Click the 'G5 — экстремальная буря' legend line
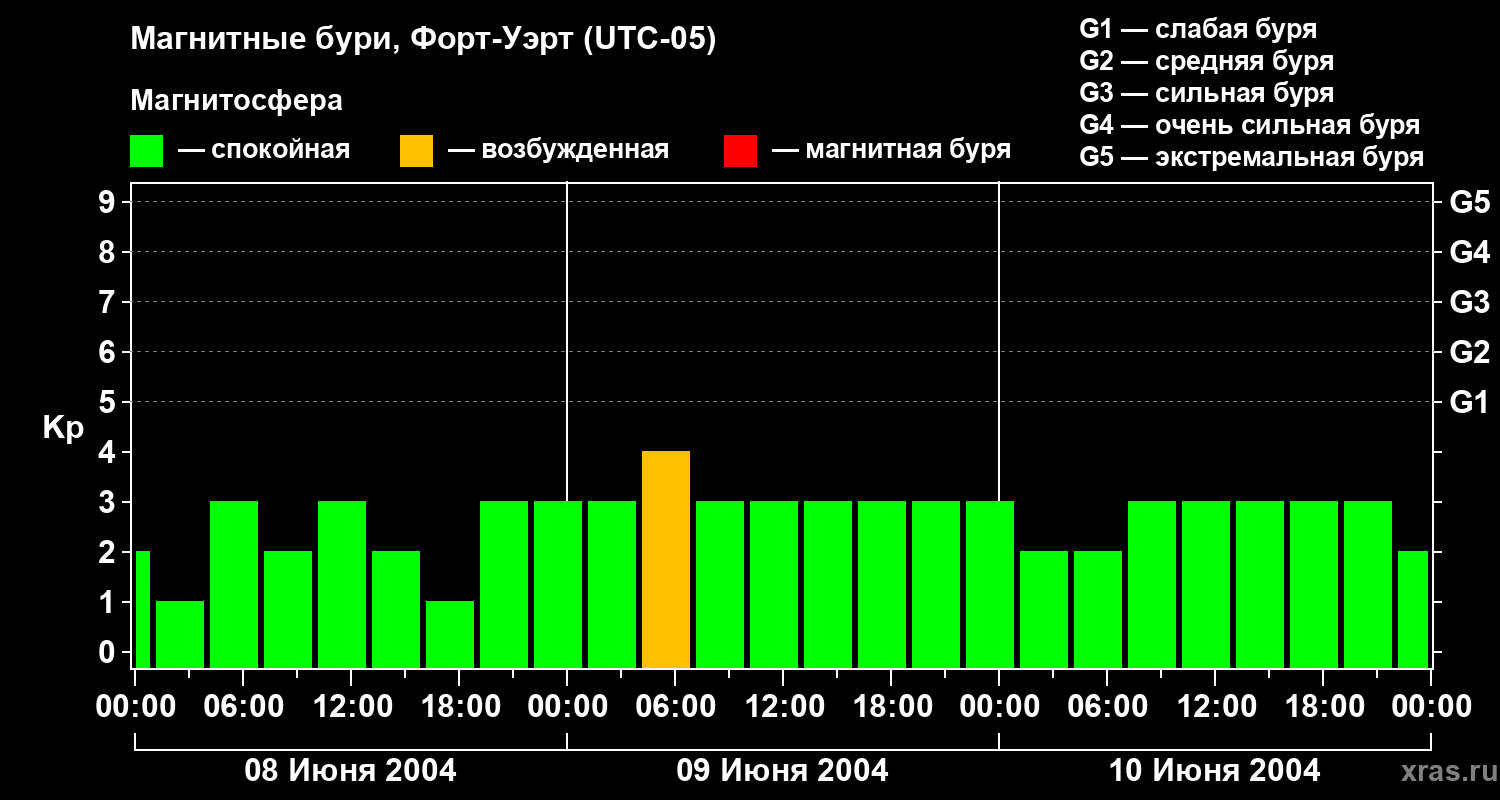1500x800 pixels. click(x=1252, y=157)
